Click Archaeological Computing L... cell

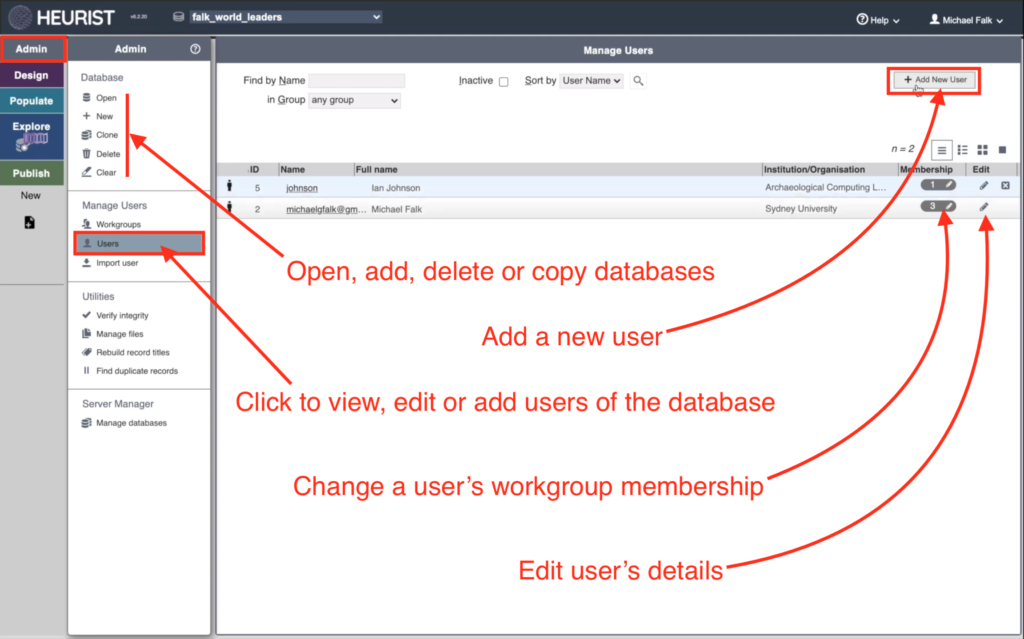tap(825, 187)
